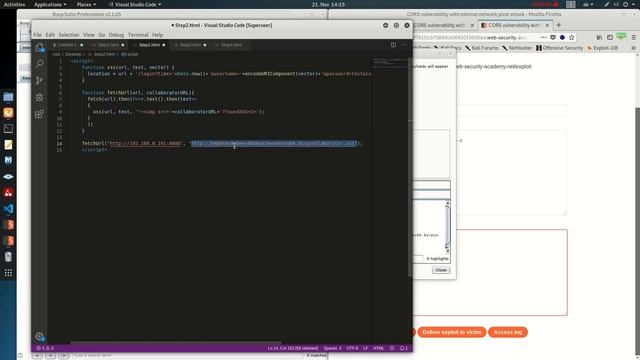Change language mode via HTML in status bar

pyautogui.click(x=378, y=348)
